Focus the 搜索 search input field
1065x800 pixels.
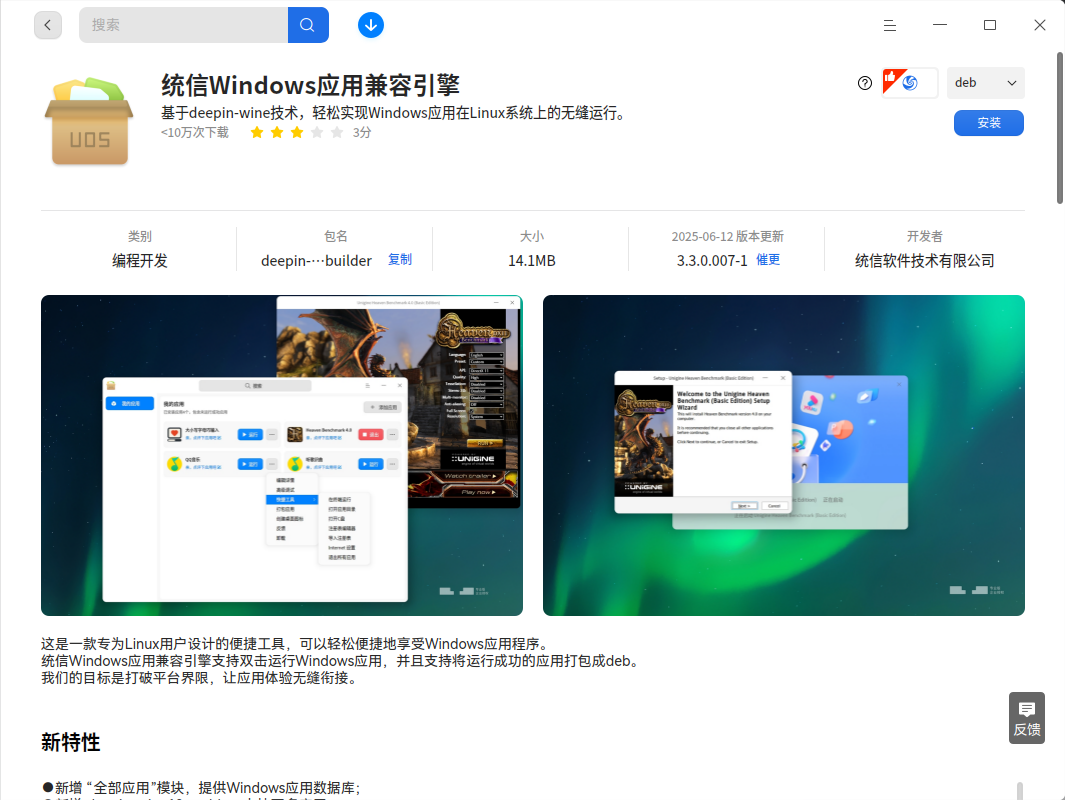click(x=183, y=25)
